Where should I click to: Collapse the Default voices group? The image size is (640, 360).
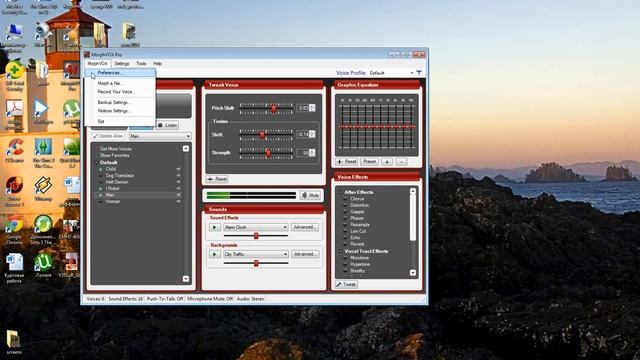96,162
